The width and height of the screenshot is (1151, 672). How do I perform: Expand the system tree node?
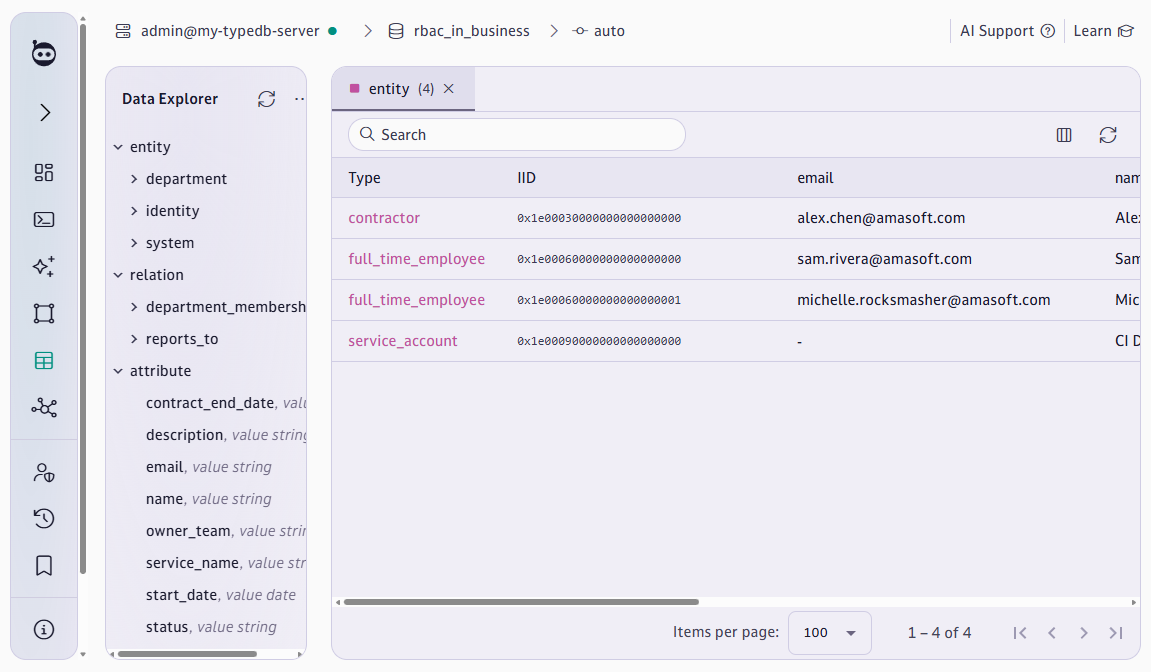point(134,243)
